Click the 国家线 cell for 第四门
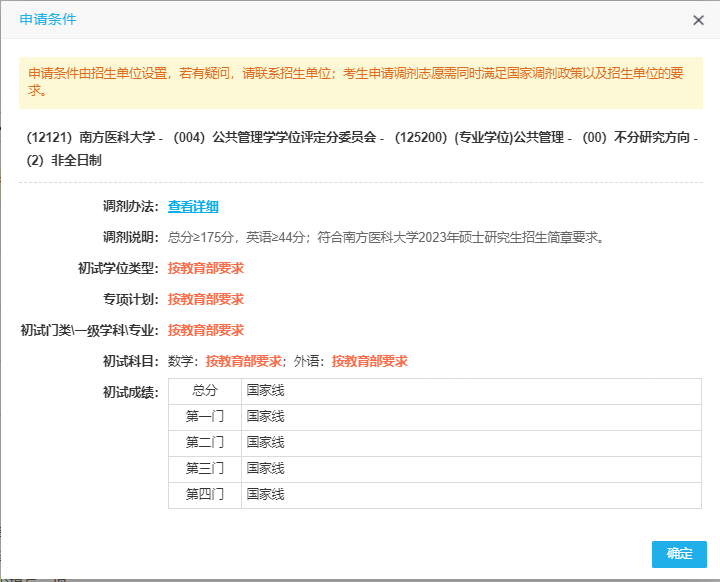The width and height of the screenshot is (720, 582). [x=266, y=495]
